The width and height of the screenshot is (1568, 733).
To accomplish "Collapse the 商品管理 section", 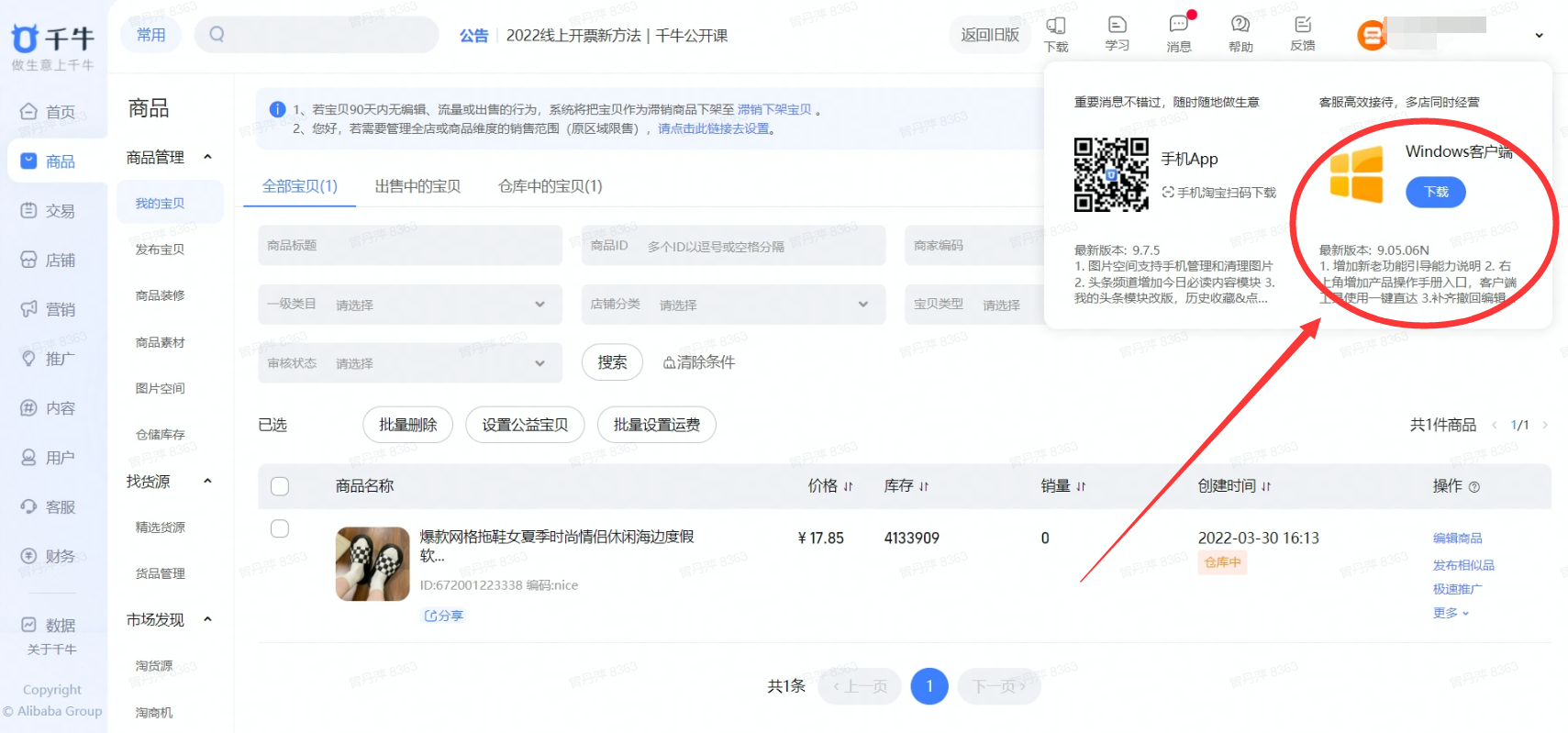I will 208,157.
